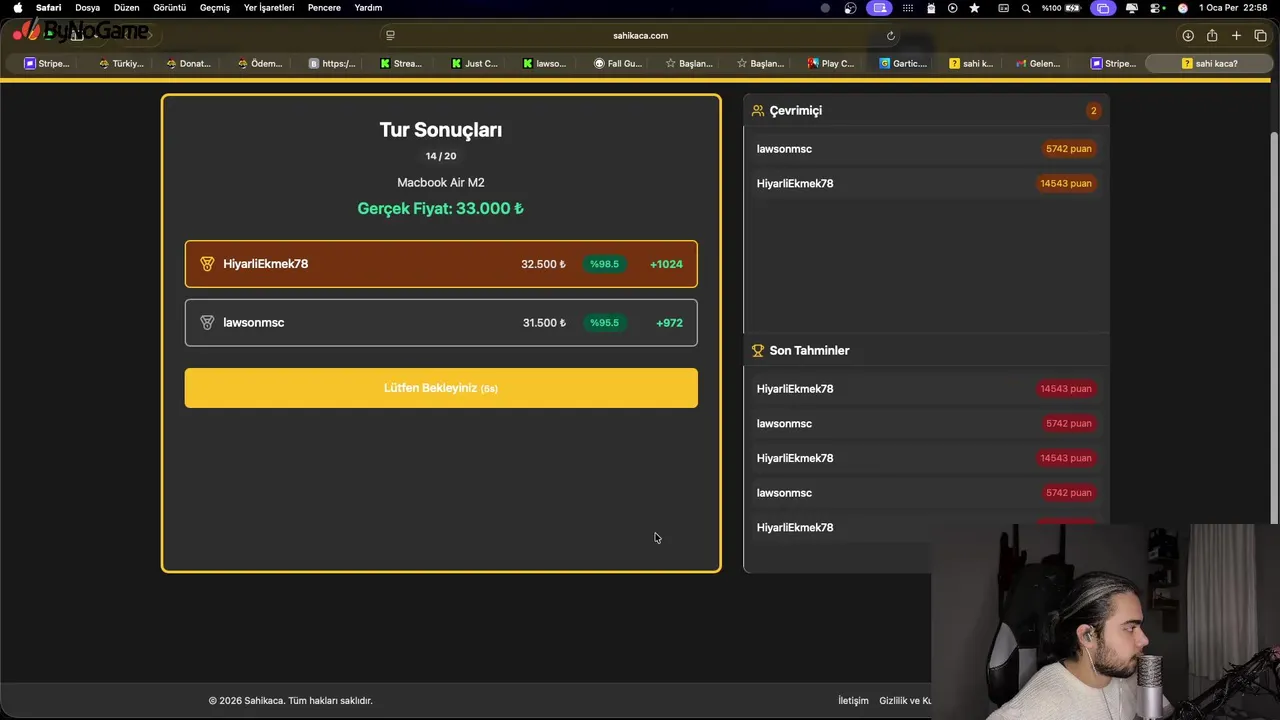Show tab overview icon
The image size is (1280, 720).
click(1260, 35)
